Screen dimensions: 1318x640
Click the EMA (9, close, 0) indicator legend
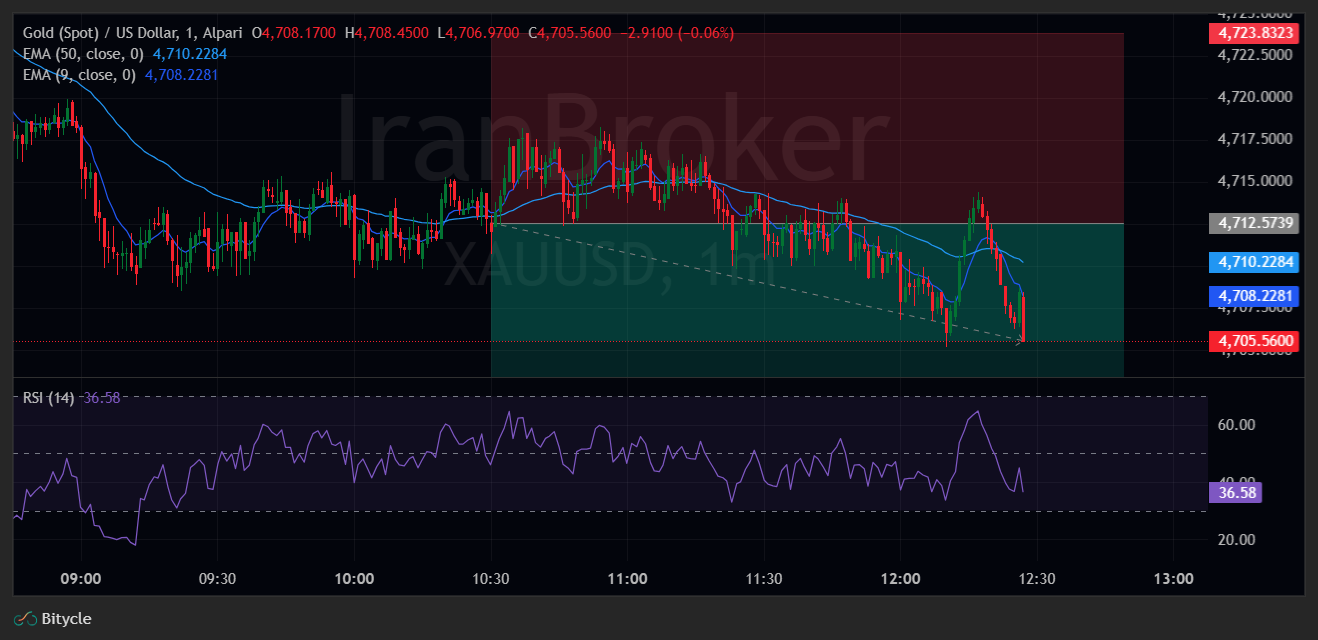tap(79, 75)
